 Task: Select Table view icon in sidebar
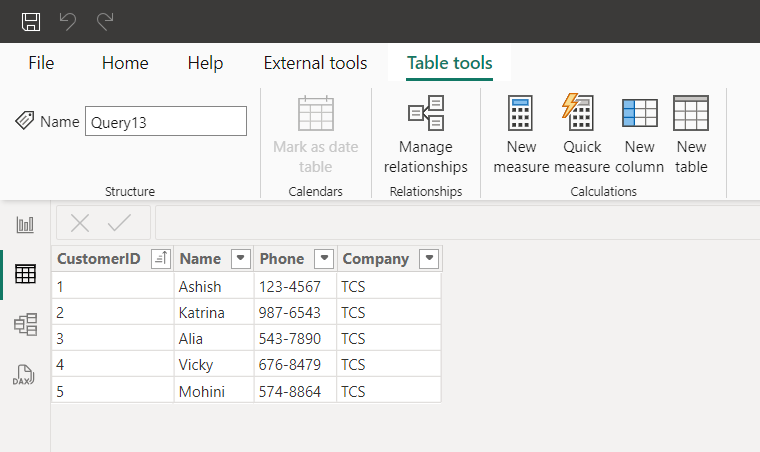pos(25,274)
